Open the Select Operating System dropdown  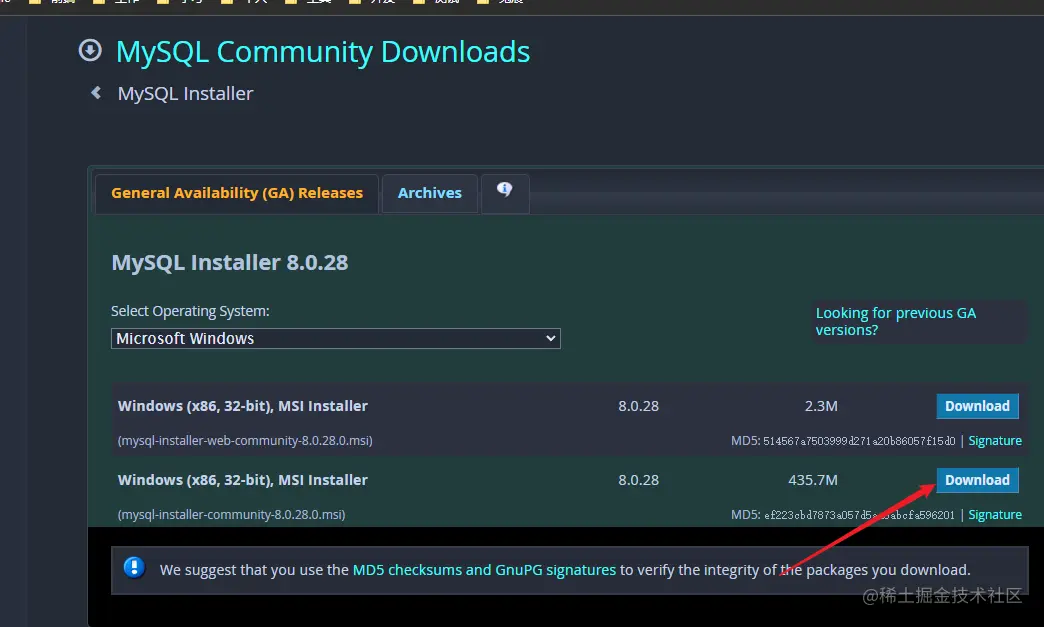pos(336,338)
